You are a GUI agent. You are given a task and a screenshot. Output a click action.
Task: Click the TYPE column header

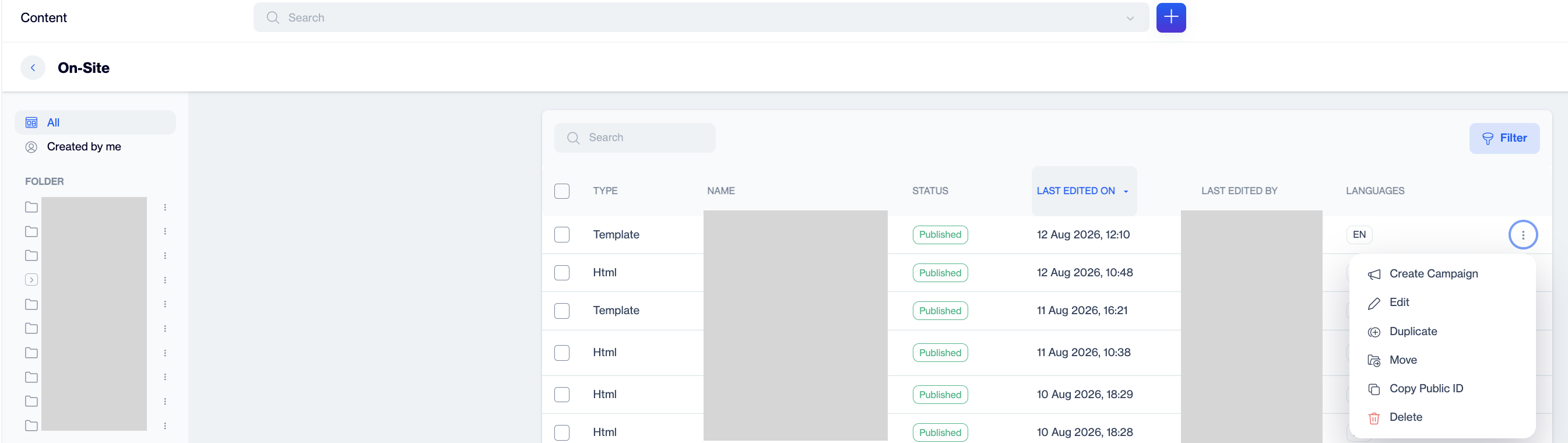(605, 191)
